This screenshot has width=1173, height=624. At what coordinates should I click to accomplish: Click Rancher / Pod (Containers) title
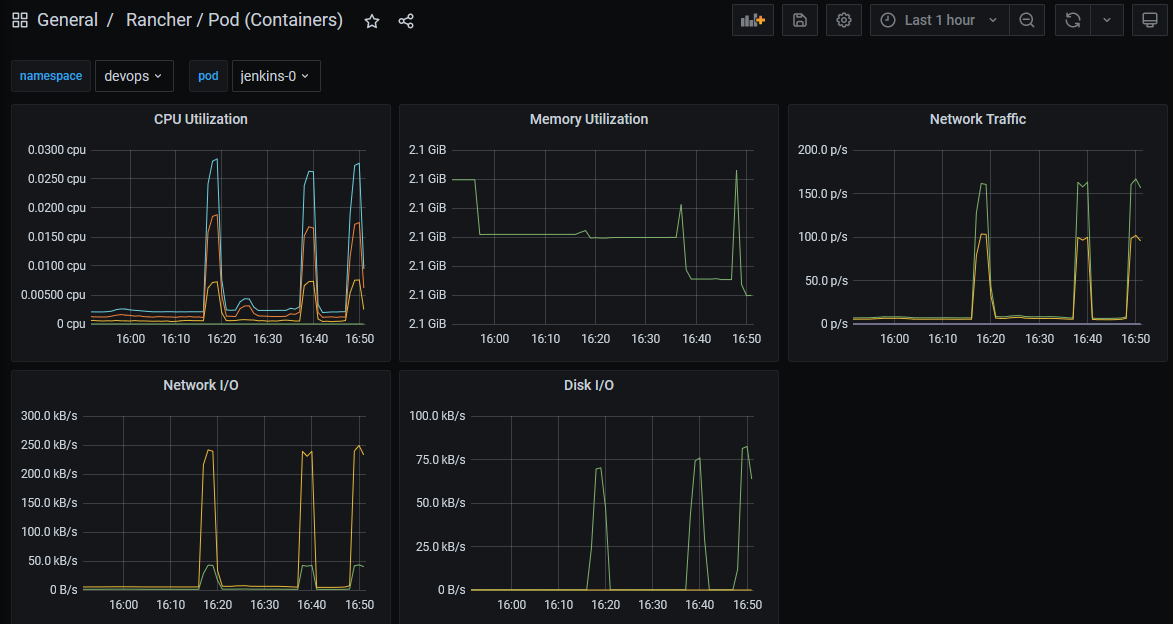234,20
